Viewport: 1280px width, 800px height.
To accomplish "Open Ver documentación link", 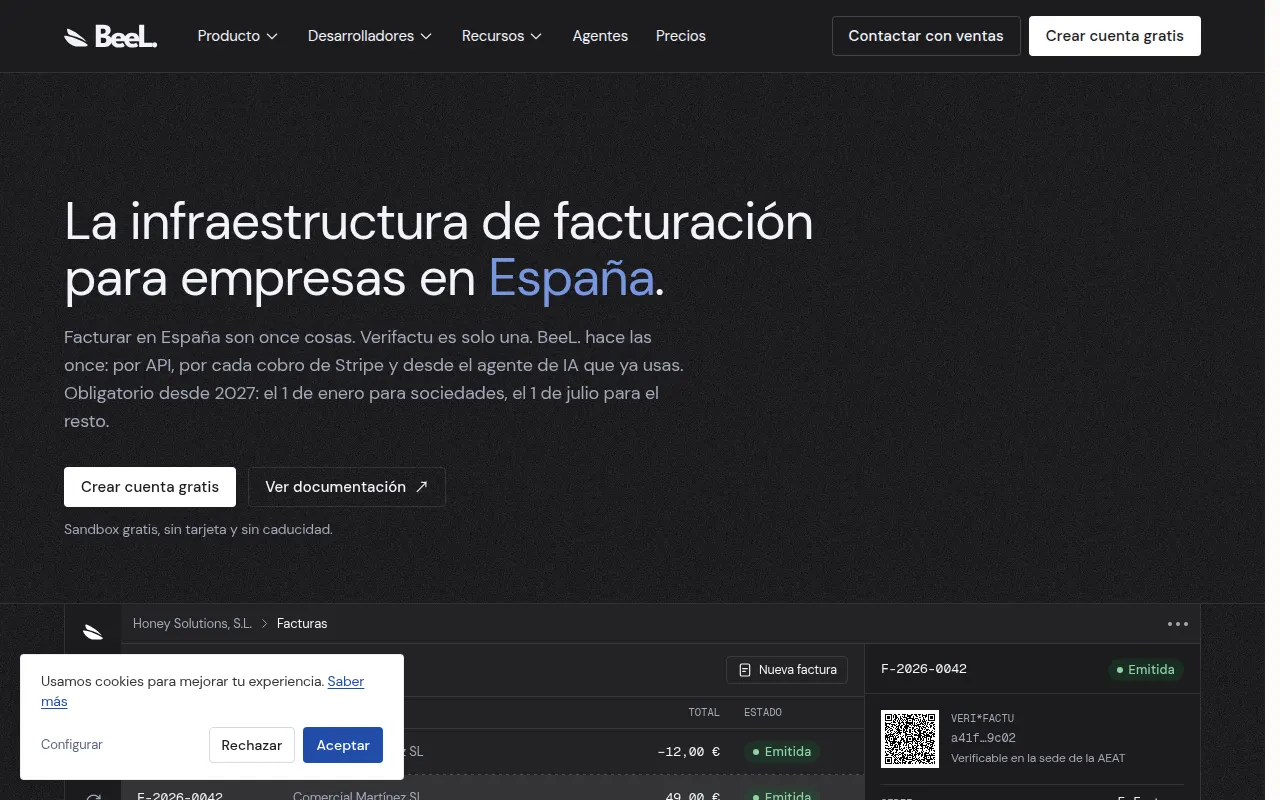I will [347, 487].
